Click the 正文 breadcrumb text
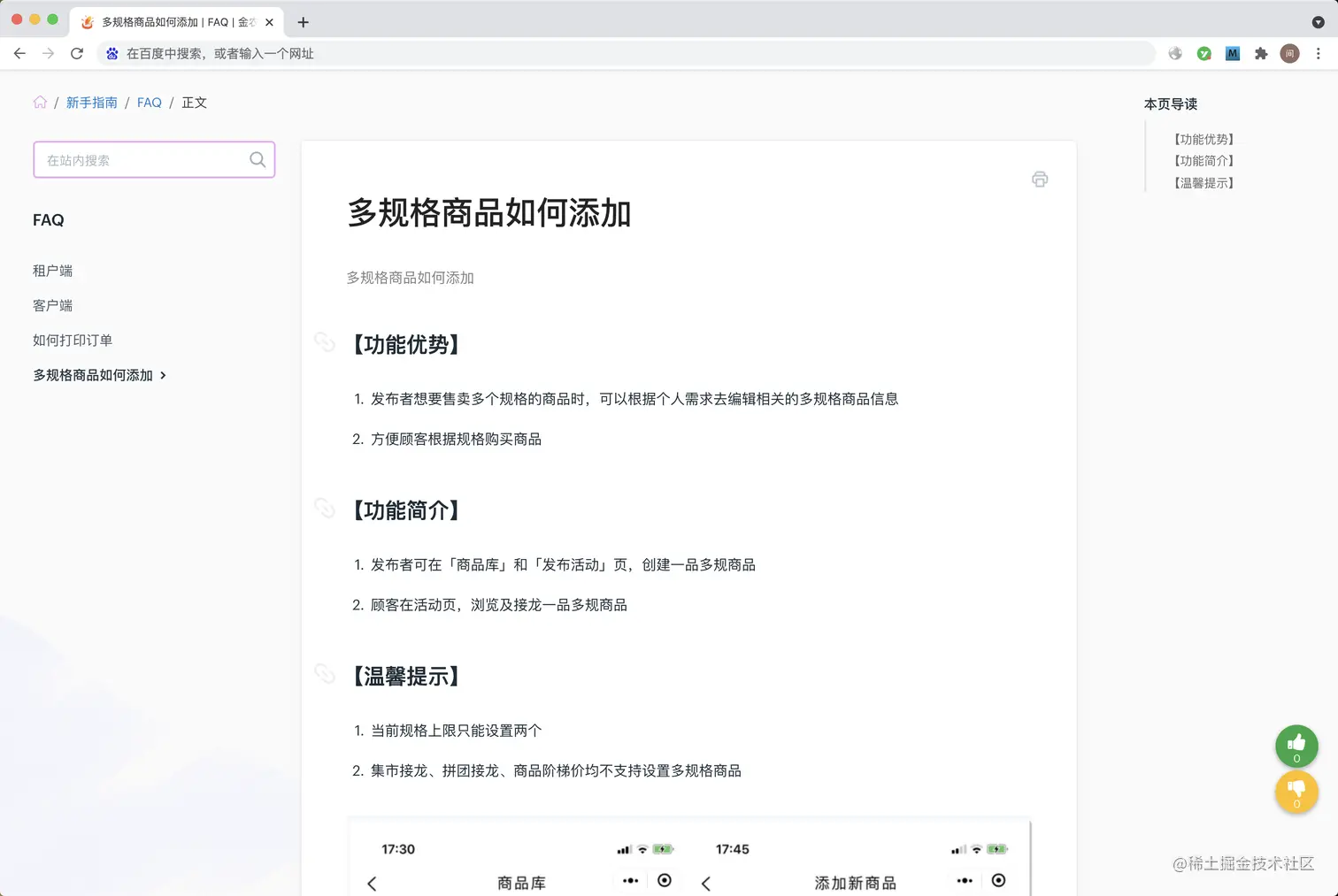This screenshot has height=896, width=1338. 195,103
